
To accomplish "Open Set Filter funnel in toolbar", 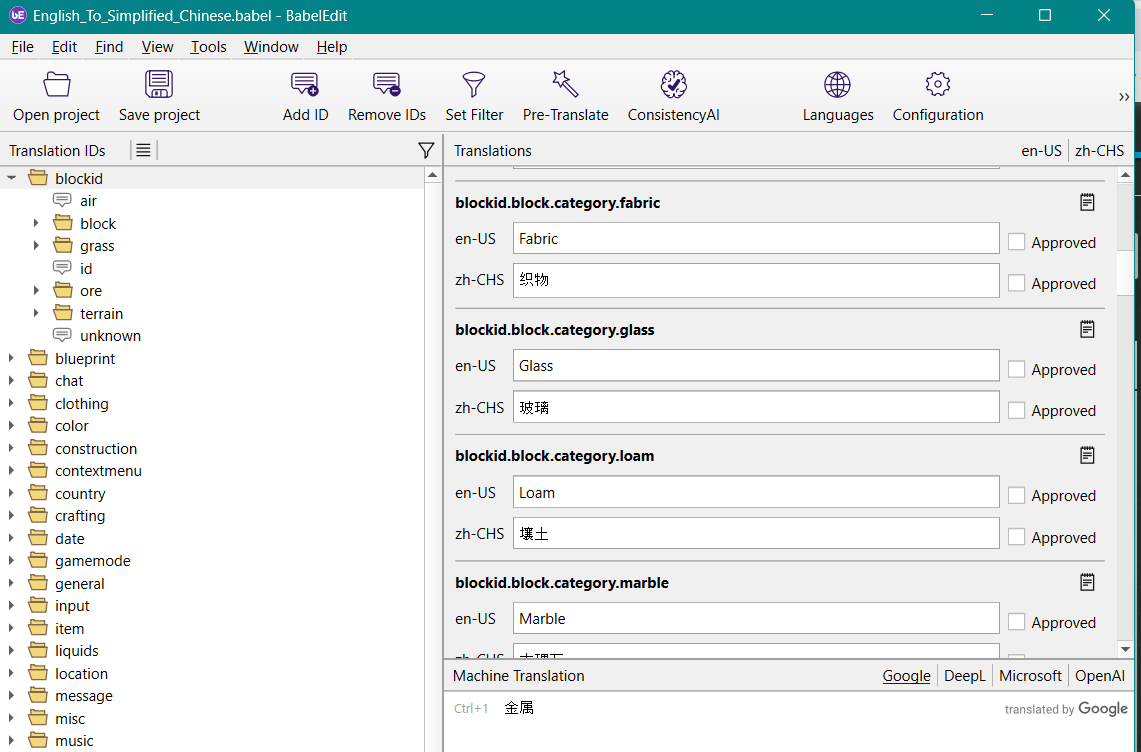I will point(474,85).
